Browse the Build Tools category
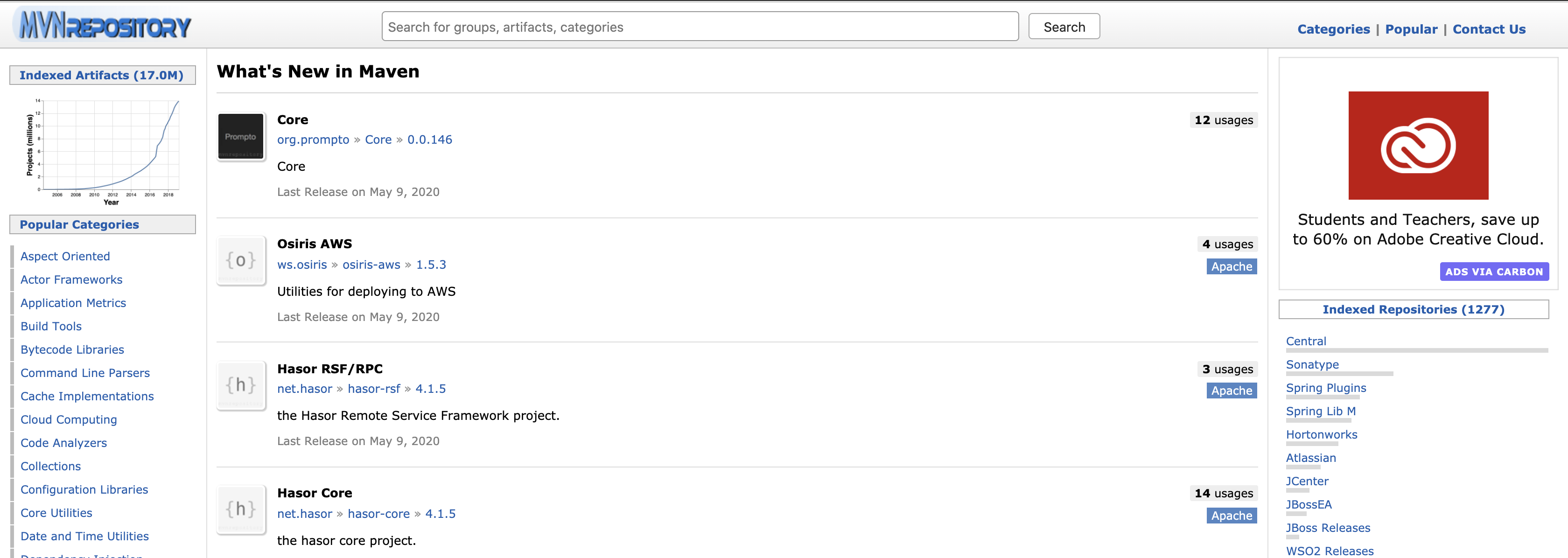 [x=51, y=326]
